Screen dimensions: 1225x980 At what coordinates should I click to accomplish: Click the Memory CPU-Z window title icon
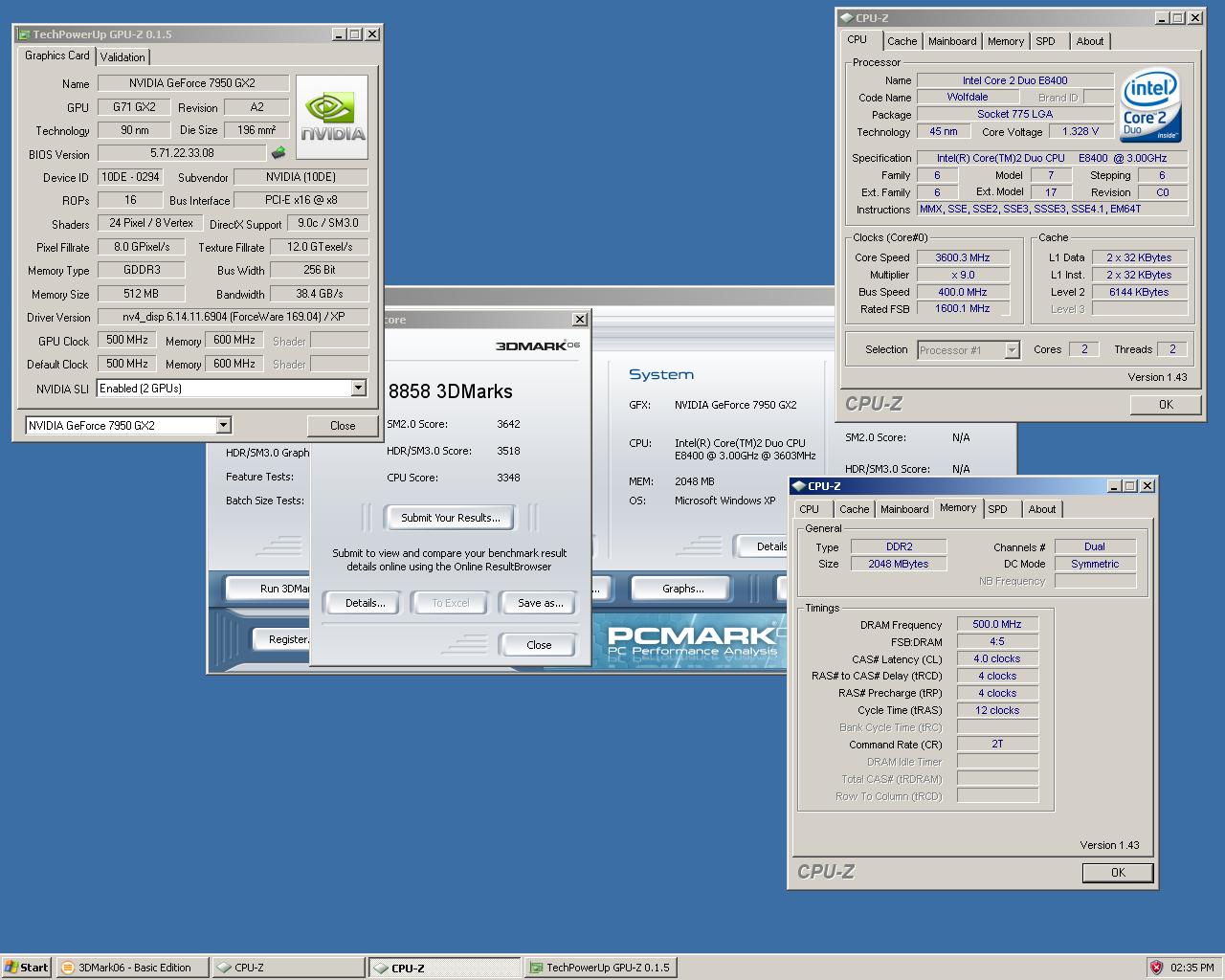click(798, 486)
